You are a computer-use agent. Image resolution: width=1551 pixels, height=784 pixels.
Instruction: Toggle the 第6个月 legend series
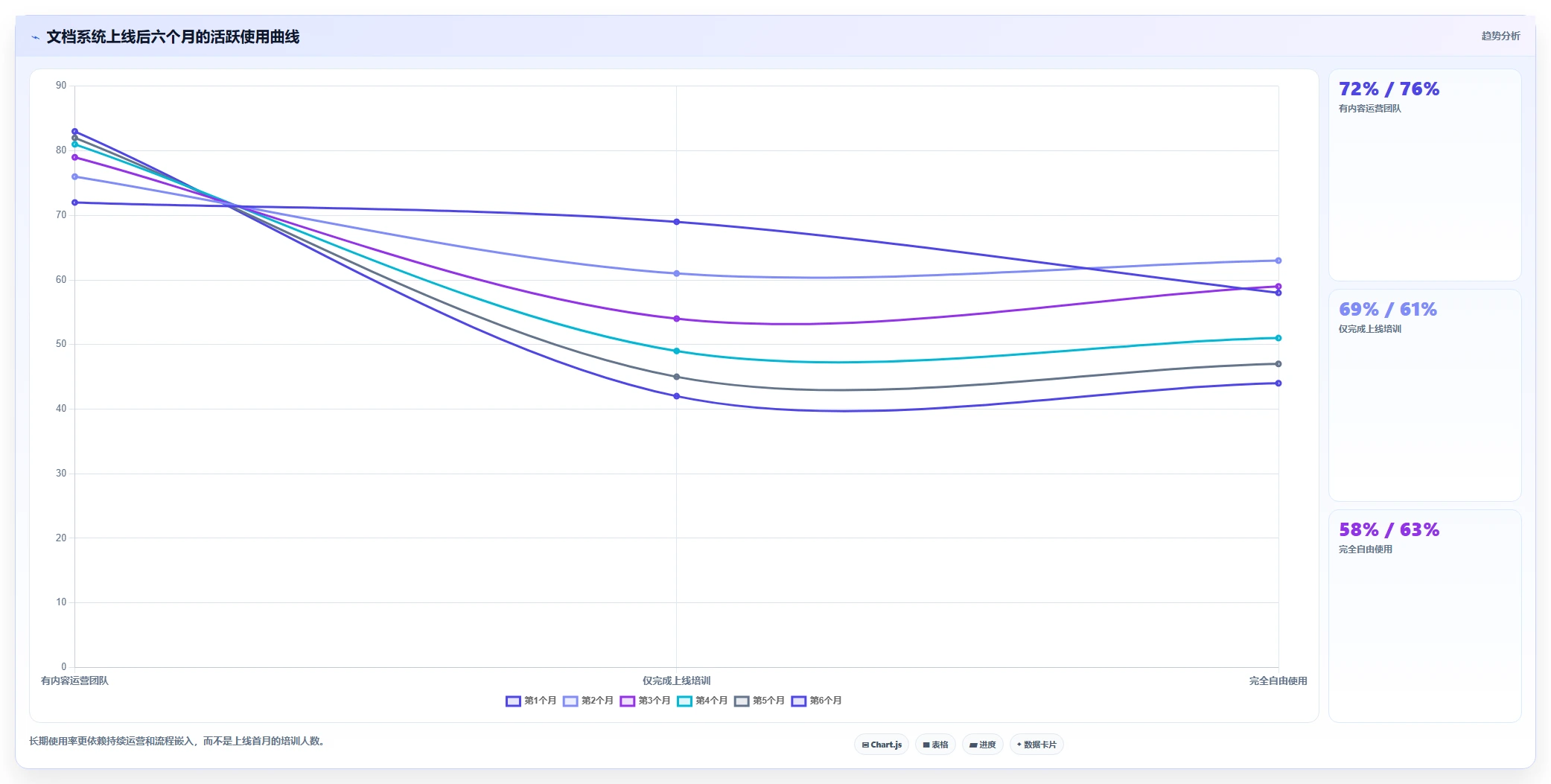(816, 701)
